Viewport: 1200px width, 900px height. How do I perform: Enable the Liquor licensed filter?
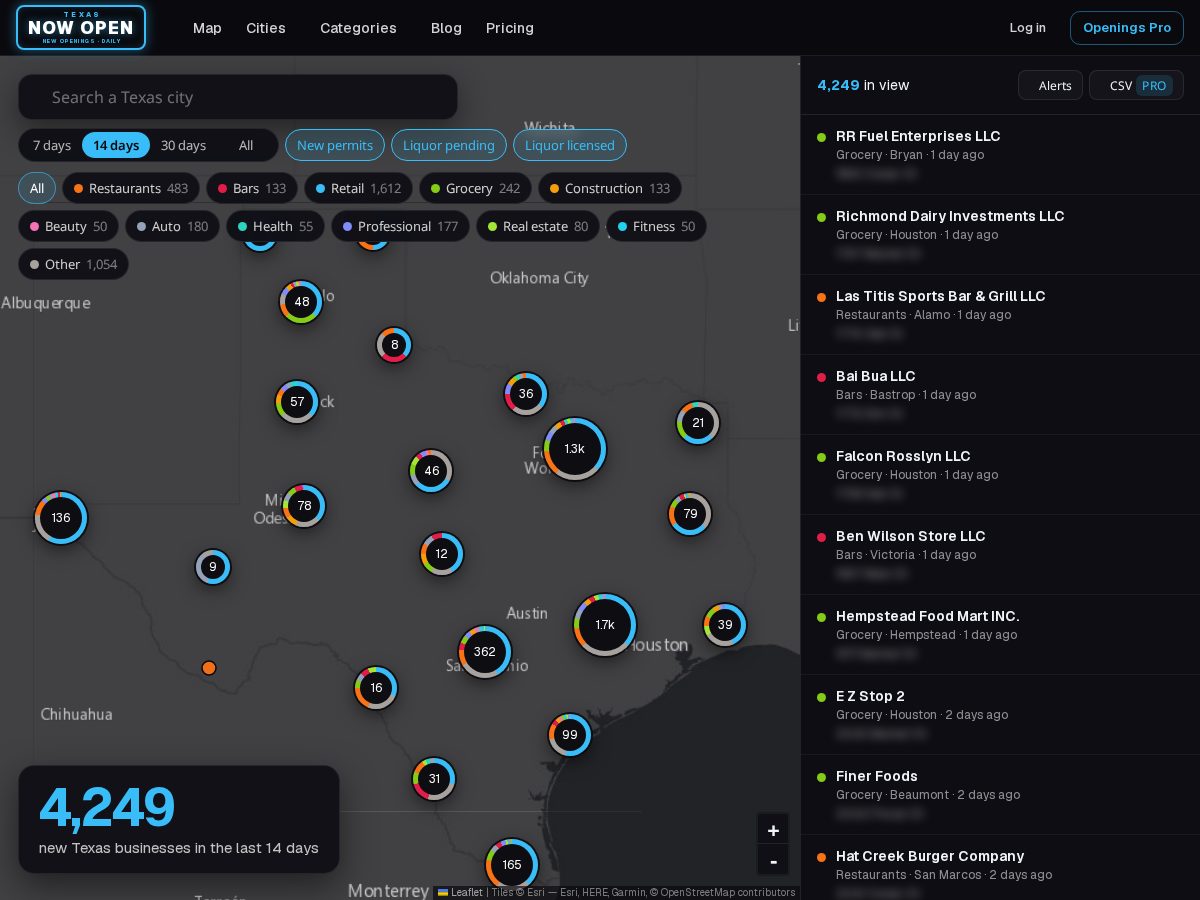point(570,145)
